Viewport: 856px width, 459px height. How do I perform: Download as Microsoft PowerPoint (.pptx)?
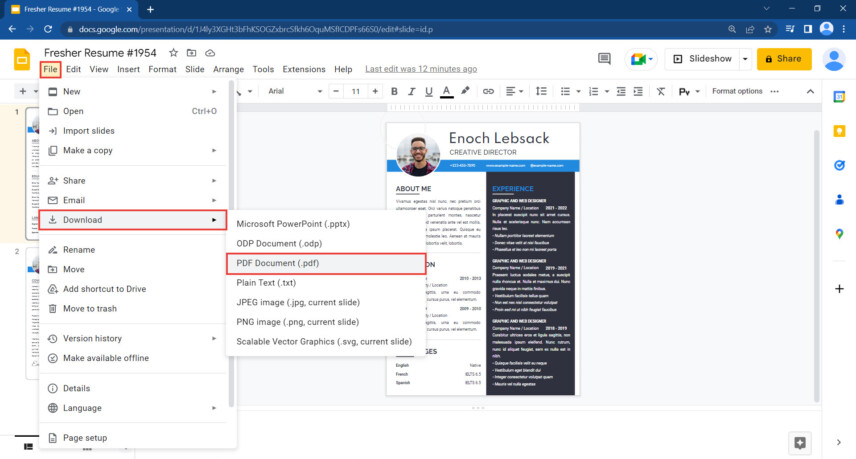click(326, 224)
